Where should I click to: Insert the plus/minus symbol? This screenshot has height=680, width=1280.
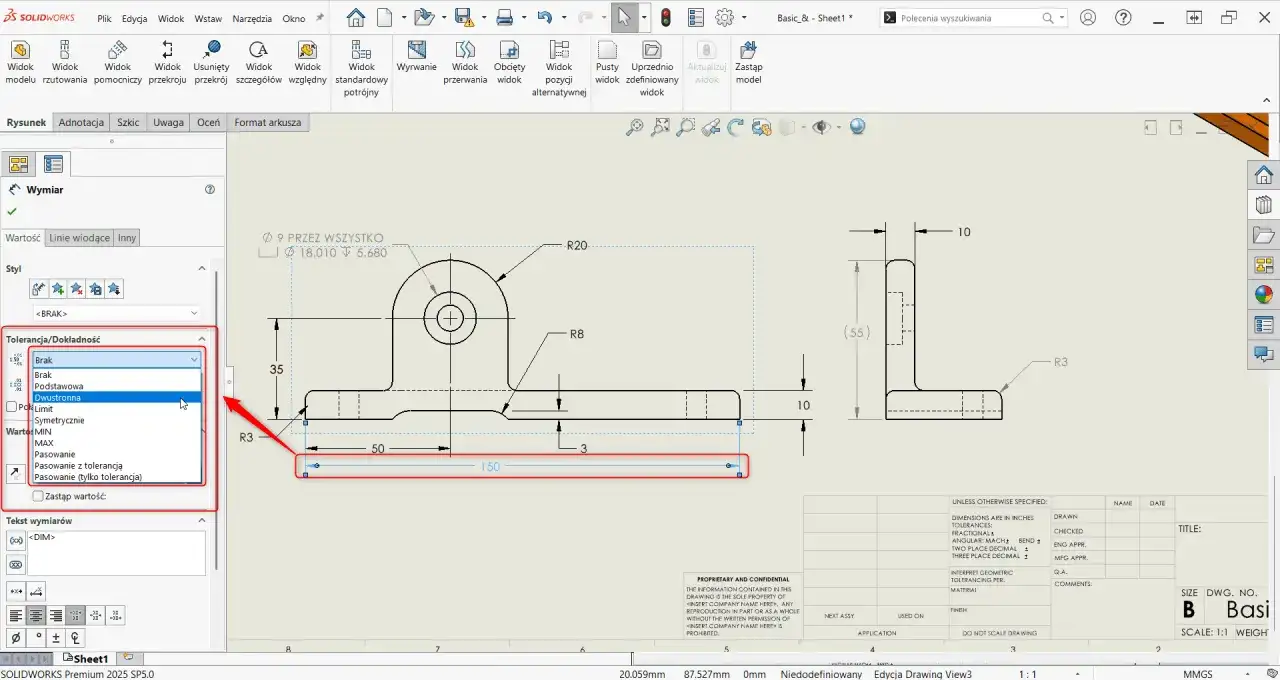[x=56, y=638]
